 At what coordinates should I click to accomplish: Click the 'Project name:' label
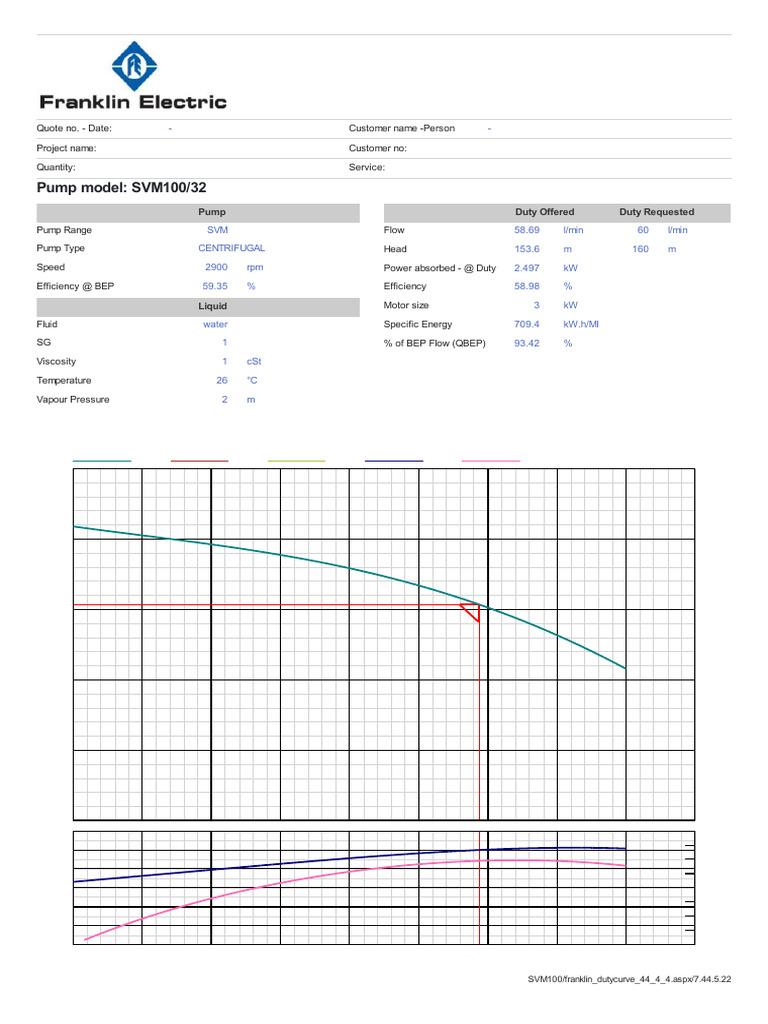point(66,148)
